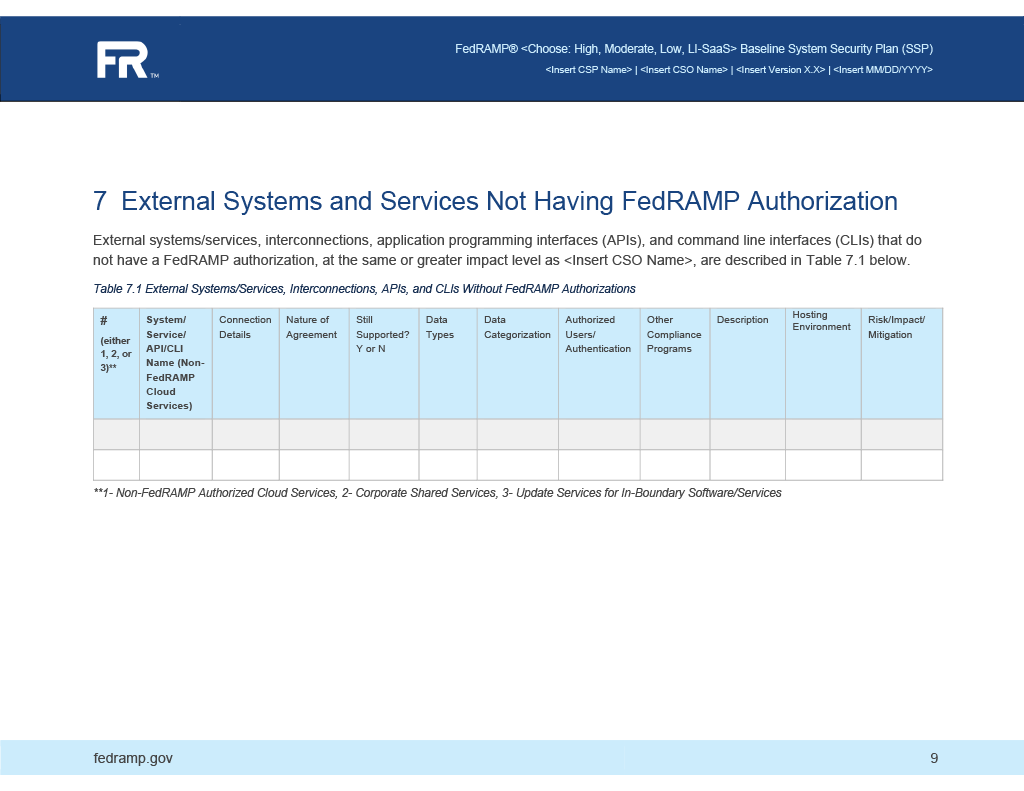The width and height of the screenshot is (1024, 791).
Task: Click the footnote about Non-FedRAMP Authorized Cloud Services
Action: 437,492
